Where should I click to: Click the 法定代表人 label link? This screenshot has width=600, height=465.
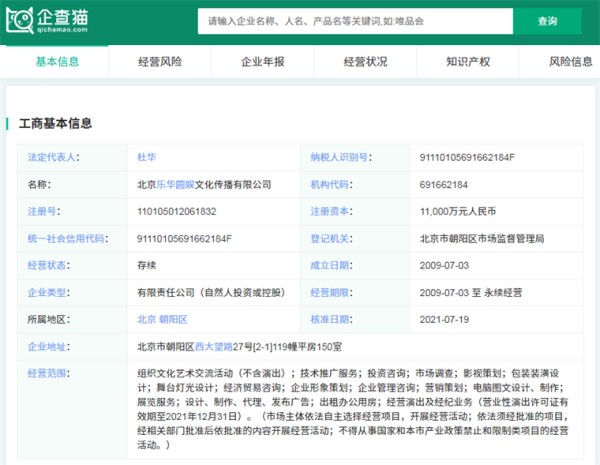click(x=51, y=157)
